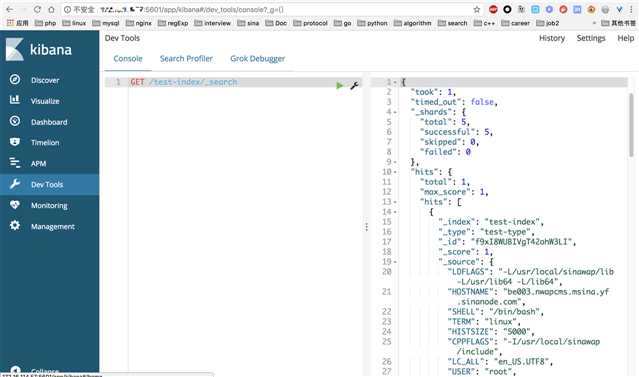The height and width of the screenshot is (377, 639).
Task: Collapse fold marker on line 9
Action: 395,162
